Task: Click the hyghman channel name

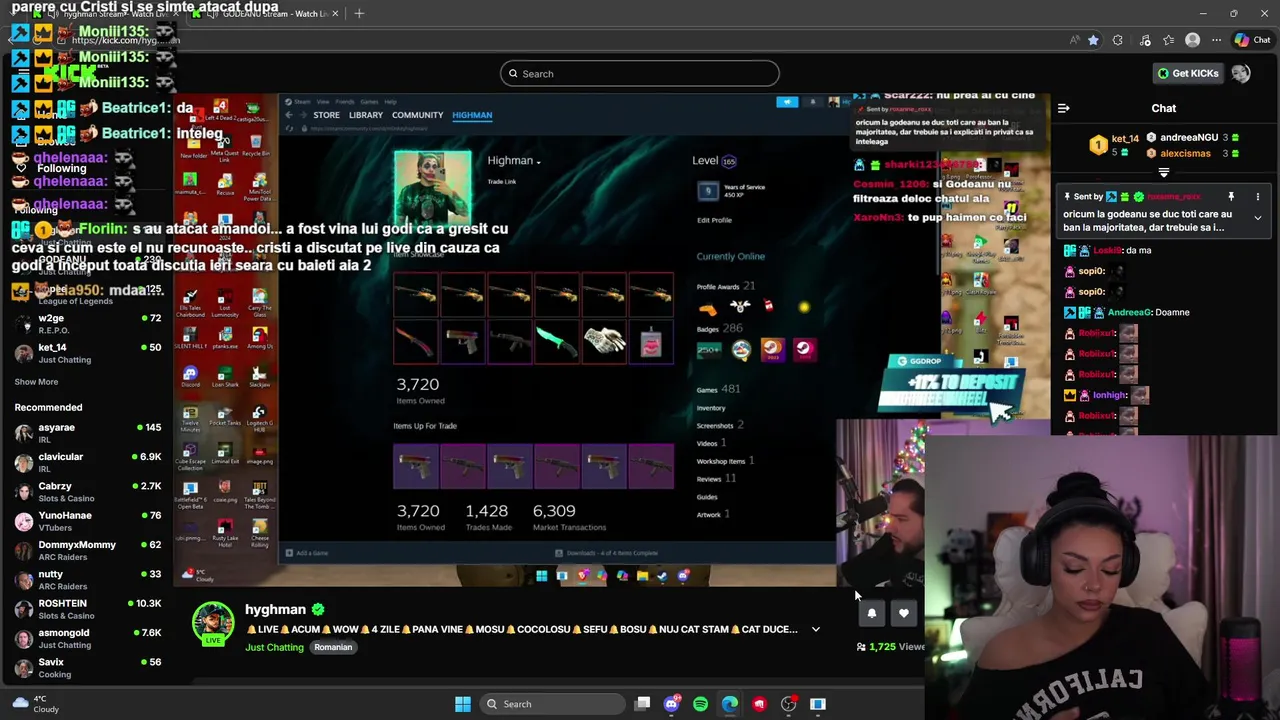Action: click(x=275, y=610)
